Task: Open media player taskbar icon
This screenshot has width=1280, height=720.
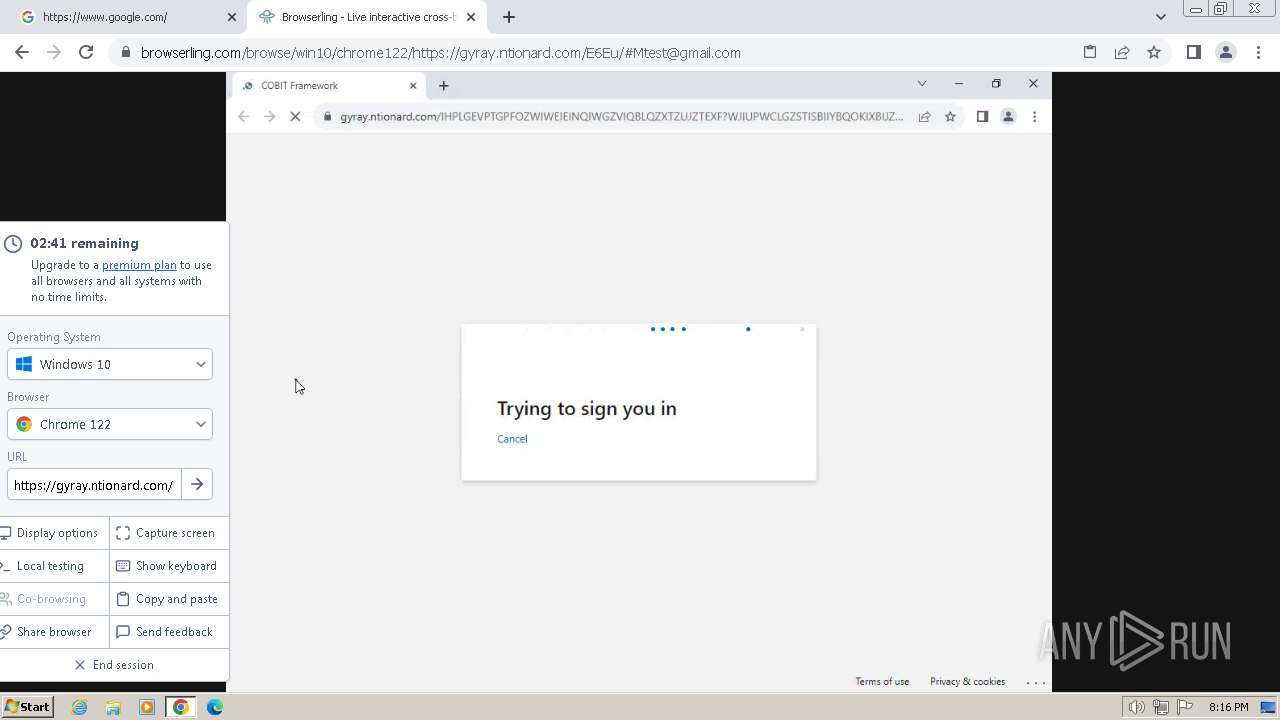Action: pos(147,707)
